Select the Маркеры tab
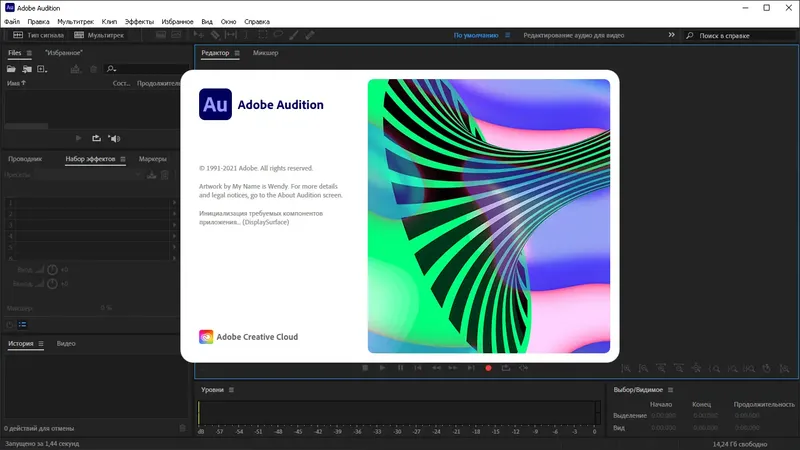800x450 pixels. (x=153, y=159)
